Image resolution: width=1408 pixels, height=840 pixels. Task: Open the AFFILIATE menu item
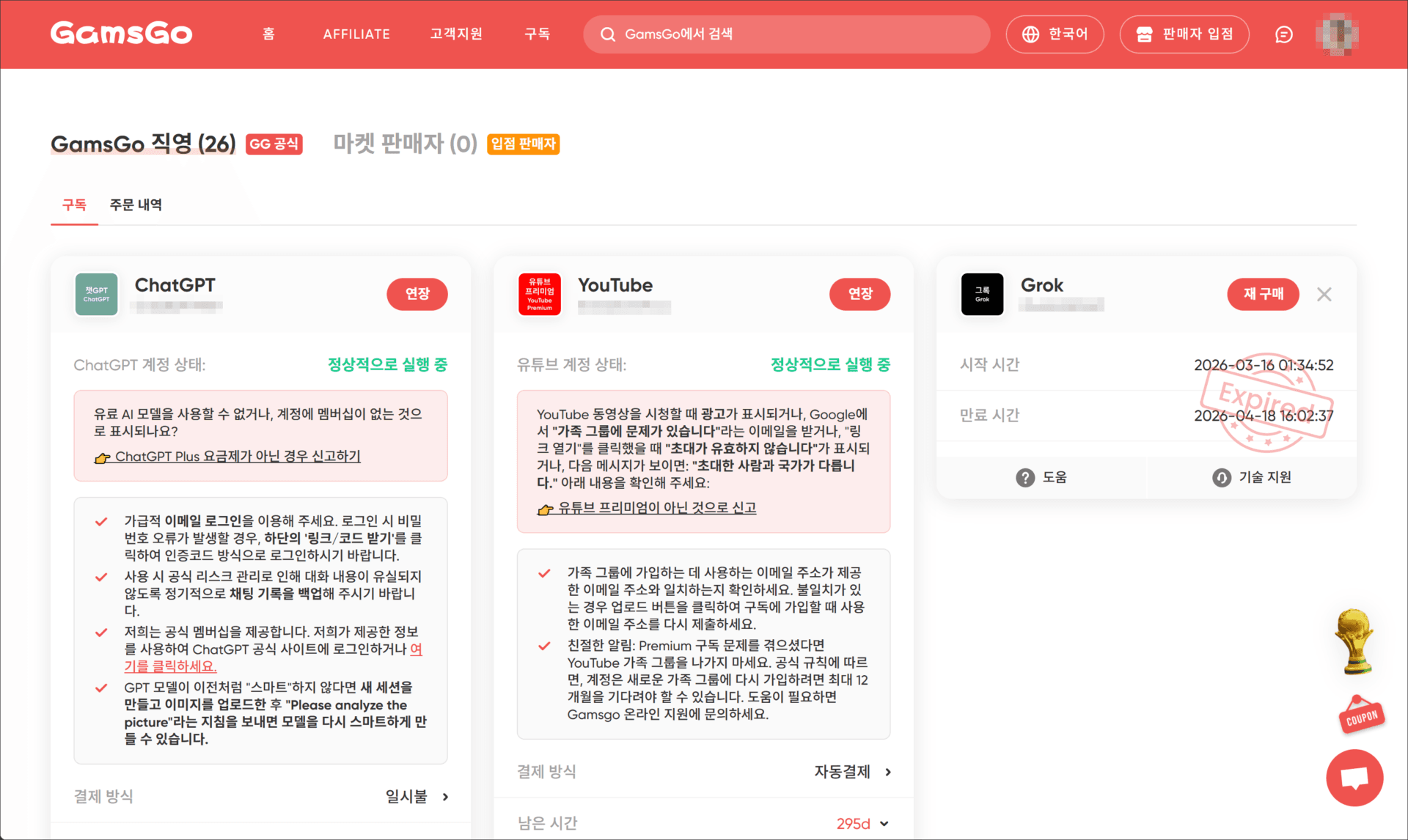click(356, 34)
